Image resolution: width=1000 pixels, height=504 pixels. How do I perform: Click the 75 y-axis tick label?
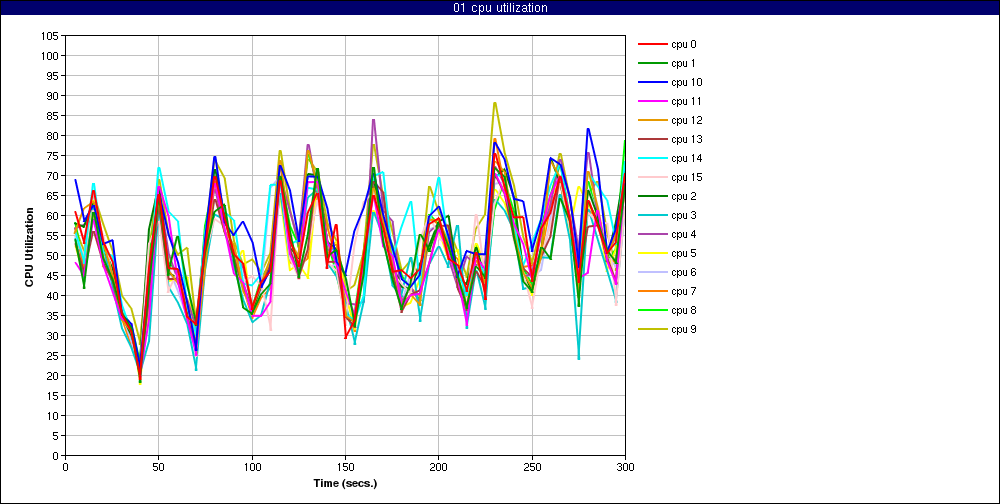tap(54, 156)
